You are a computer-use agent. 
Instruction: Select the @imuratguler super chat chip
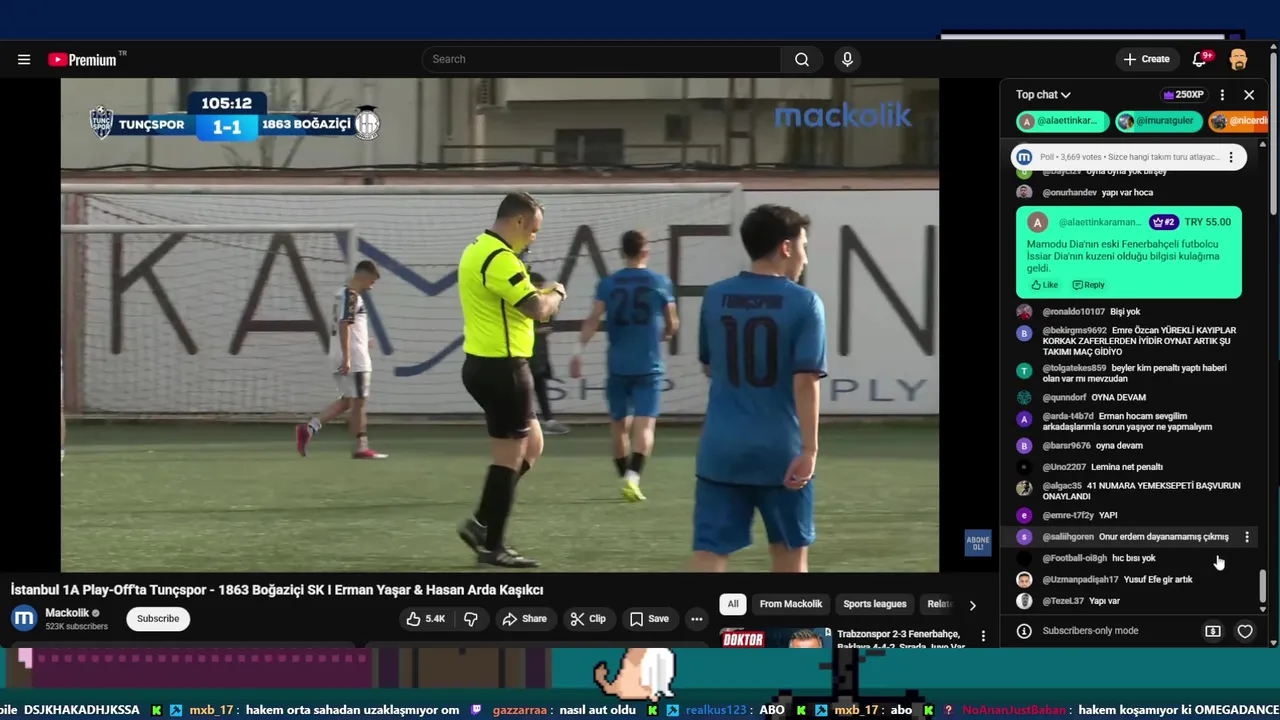[x=1158, y=121]
